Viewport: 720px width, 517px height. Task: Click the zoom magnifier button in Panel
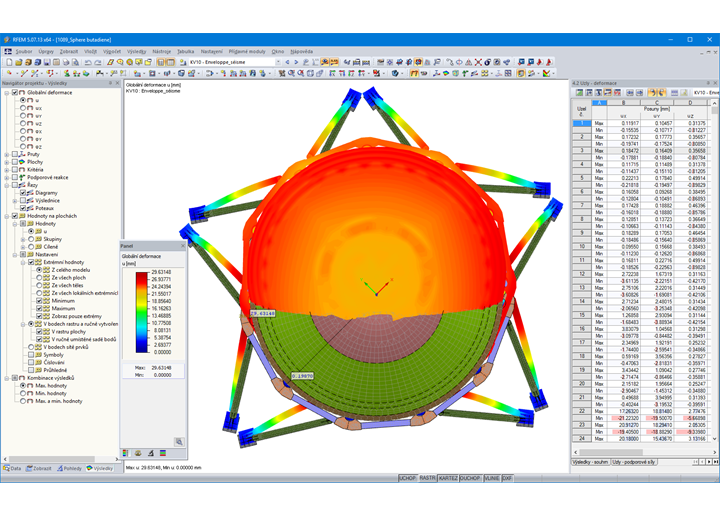179,442
